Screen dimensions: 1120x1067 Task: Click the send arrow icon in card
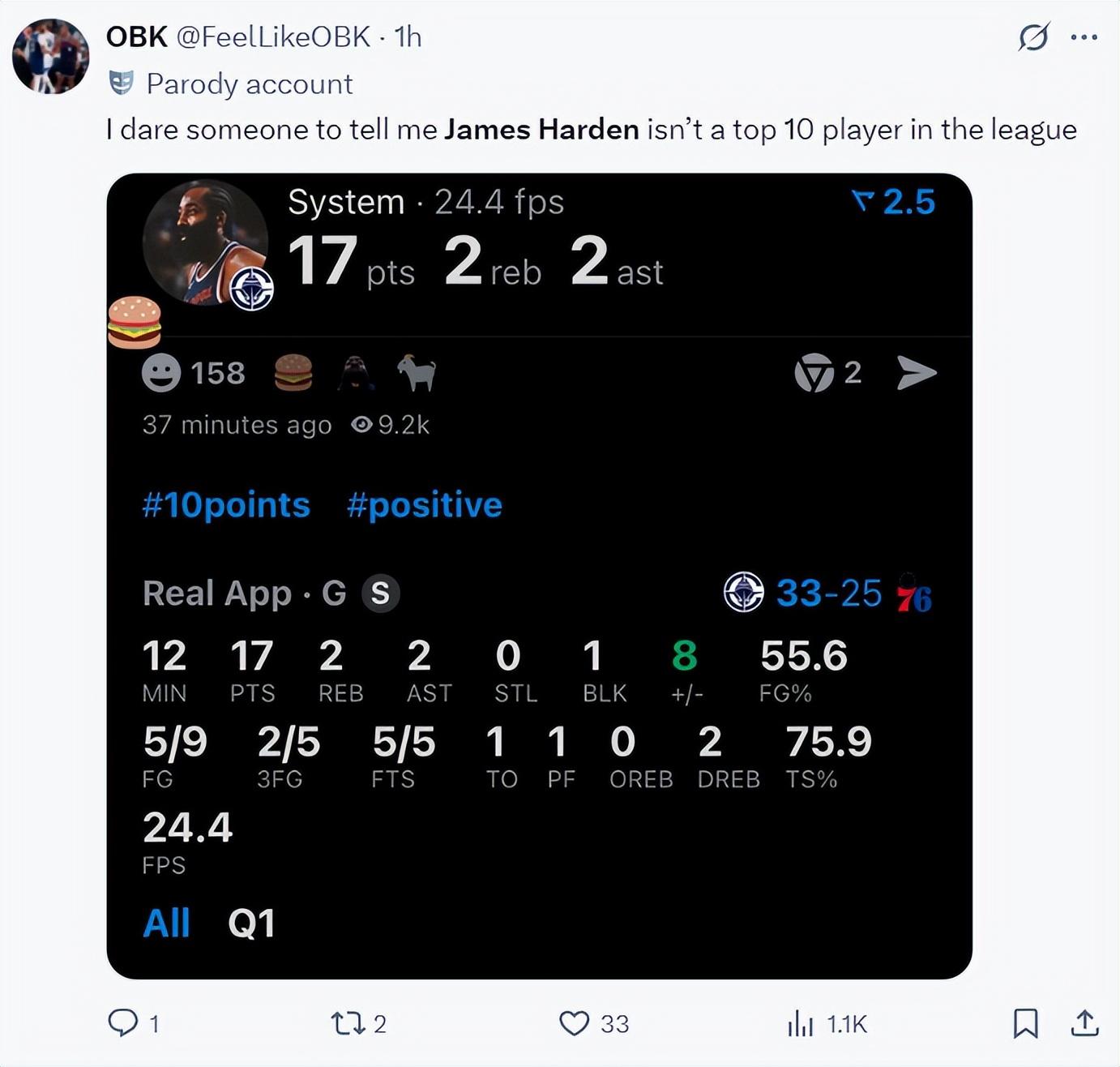tap(917, 373)
